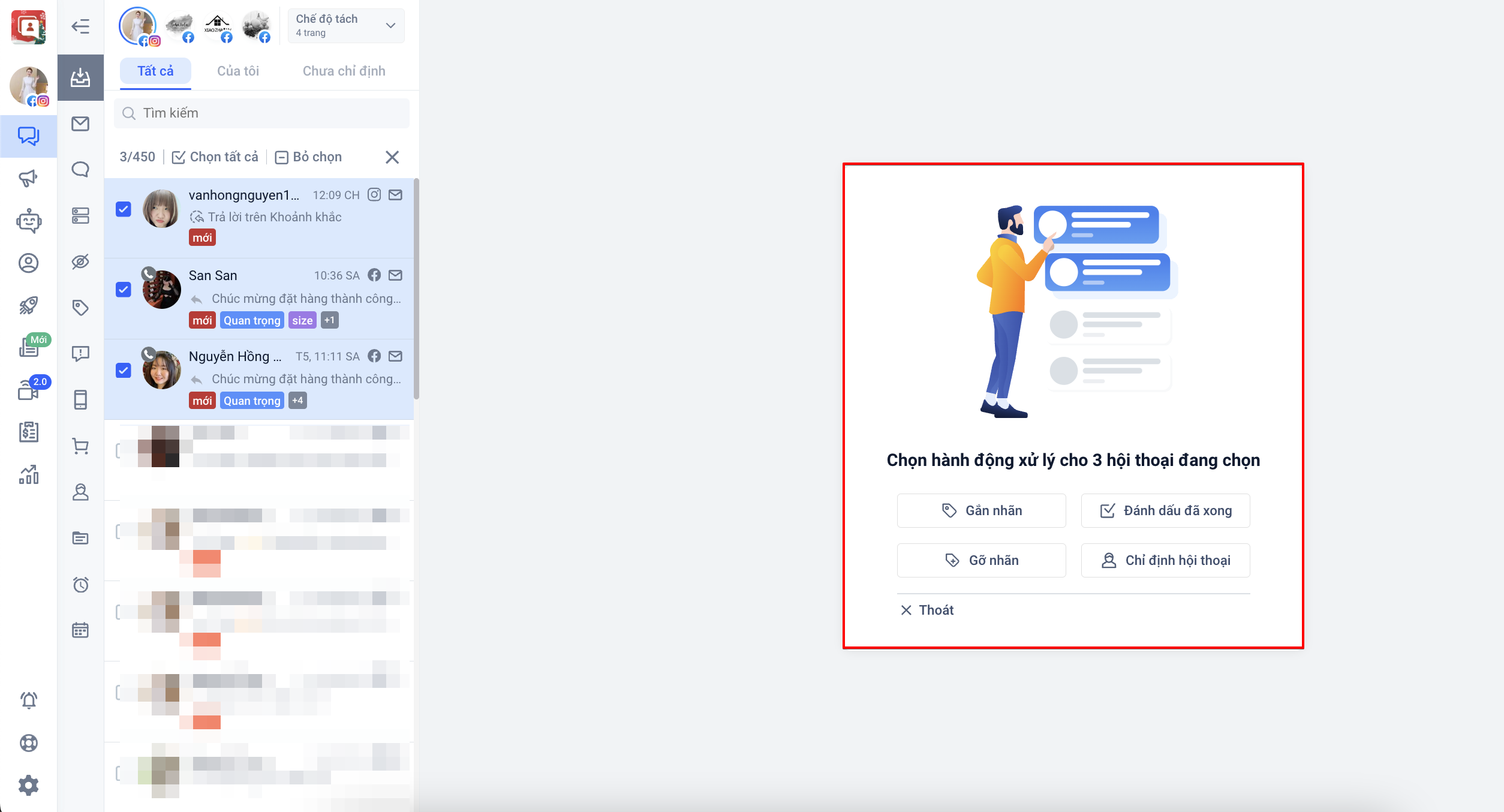Click the Tìm kiếm search field
The width and height of the screenshot is (1504, 812).
[x=262, y=113]
